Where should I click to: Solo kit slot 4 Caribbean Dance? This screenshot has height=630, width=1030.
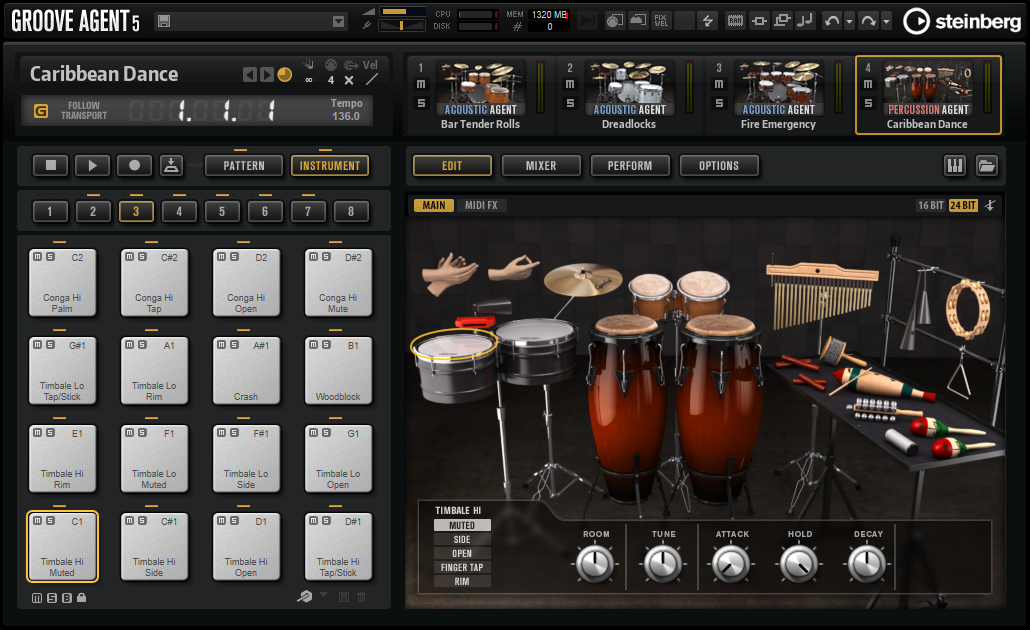pyautogui.click(x=868, y=103)
